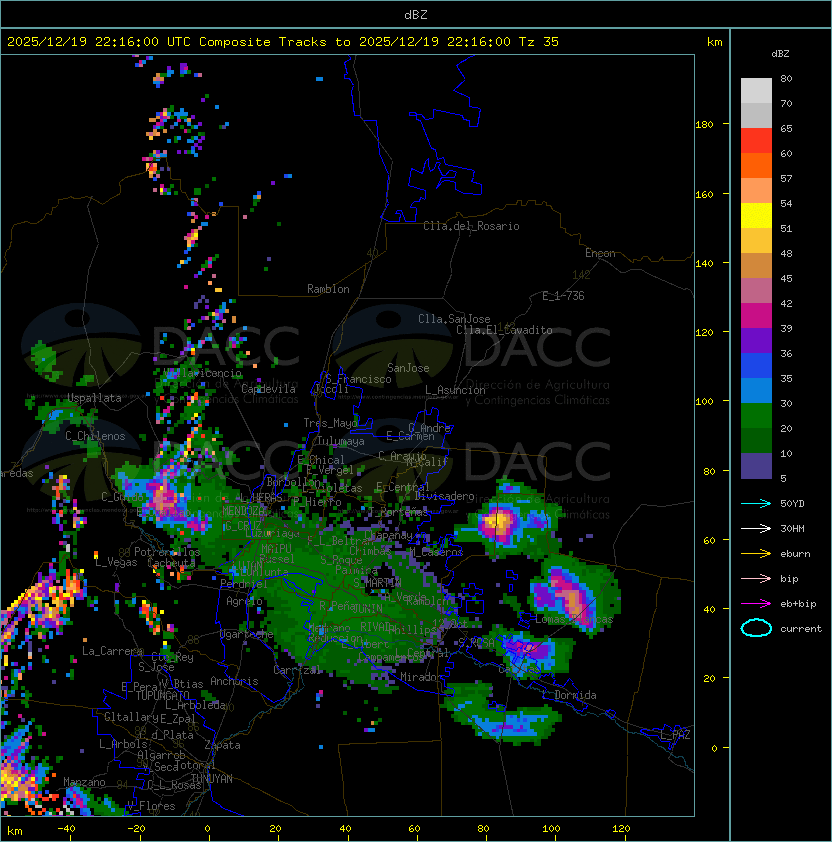The width and height of the screenshot is (832, 842).
Task: Click the 'eburn' legend label
Action: (795, 554)
